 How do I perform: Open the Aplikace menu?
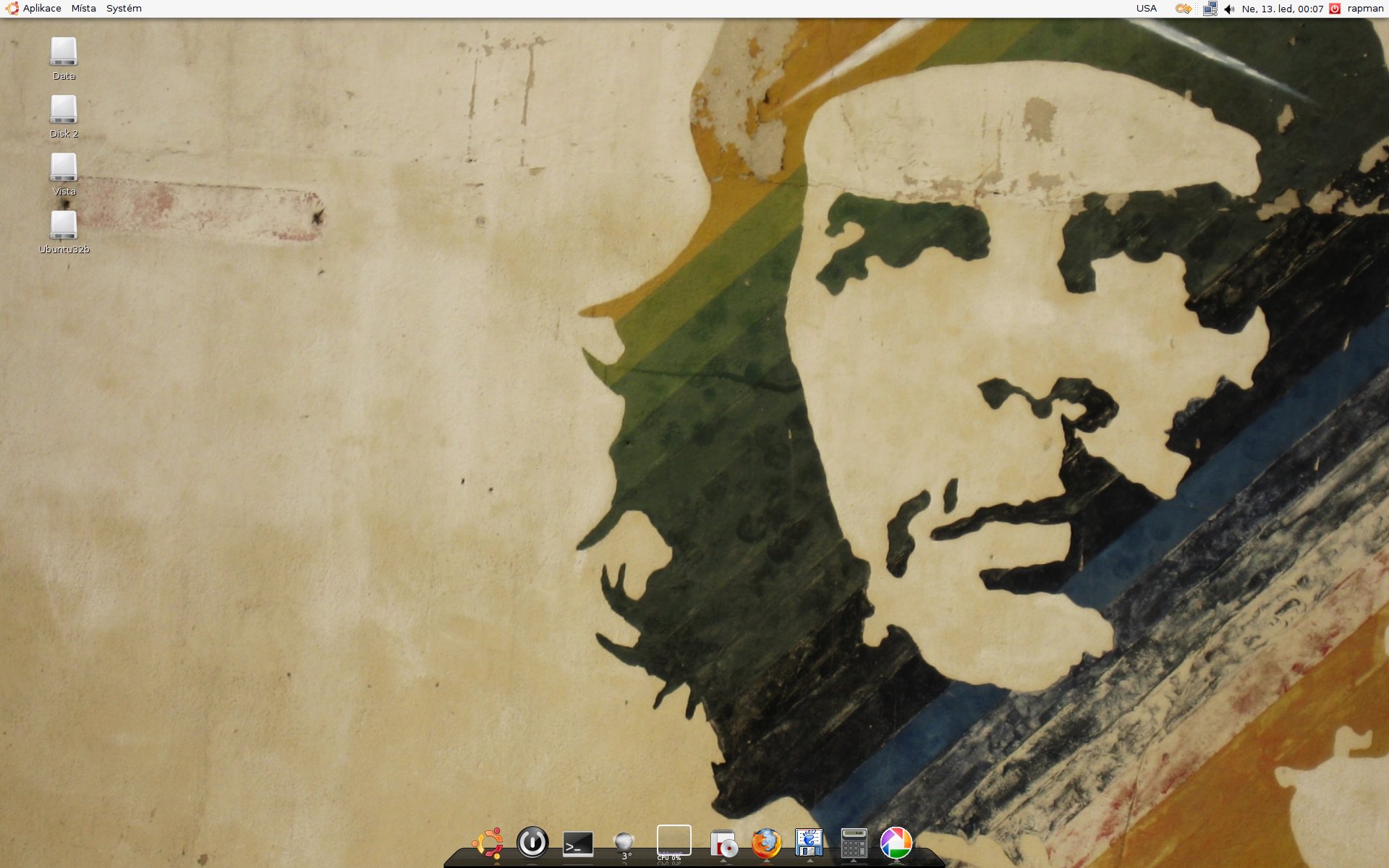42,9
